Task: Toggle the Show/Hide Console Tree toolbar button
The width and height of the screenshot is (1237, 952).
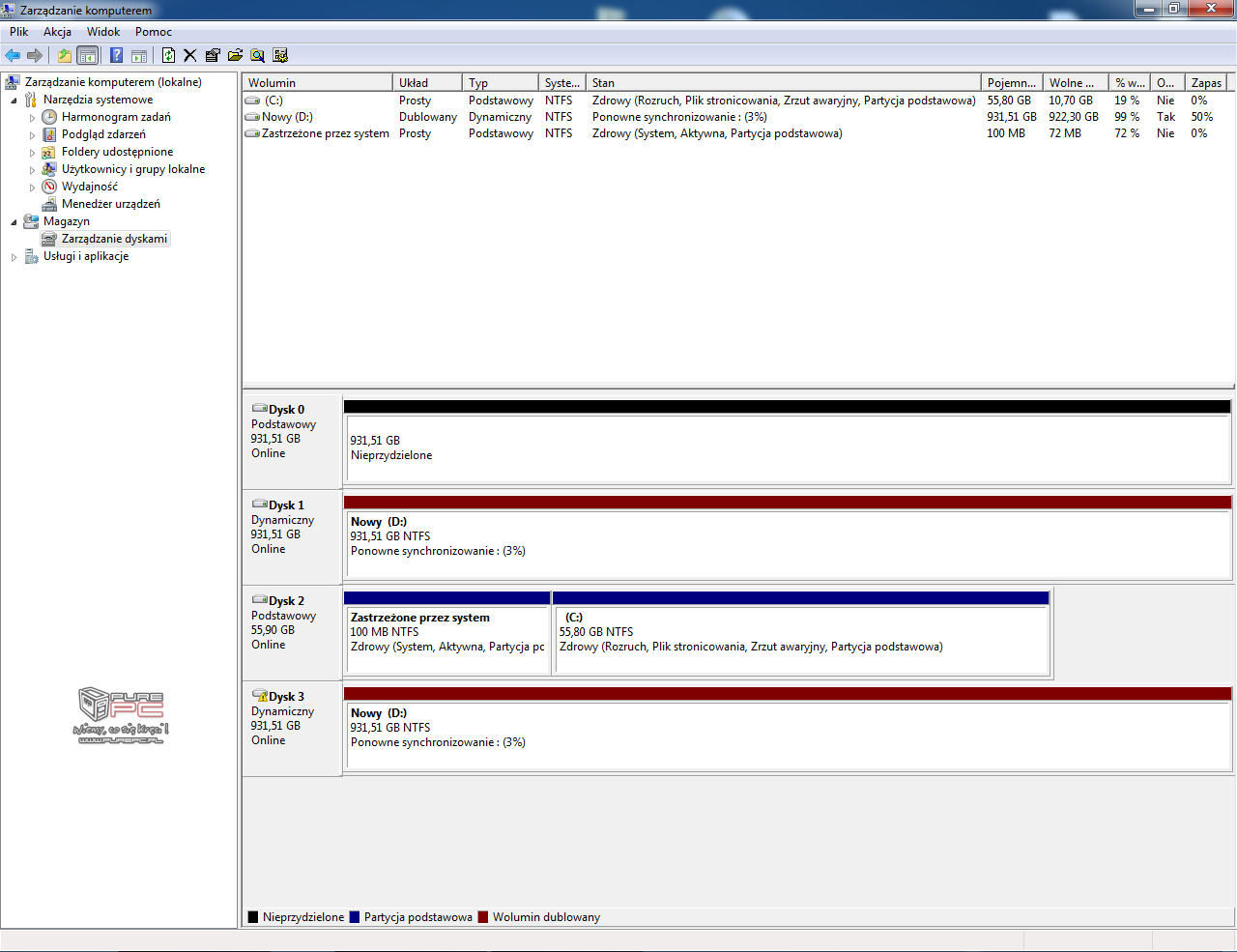Action: [x=88, y=55]
